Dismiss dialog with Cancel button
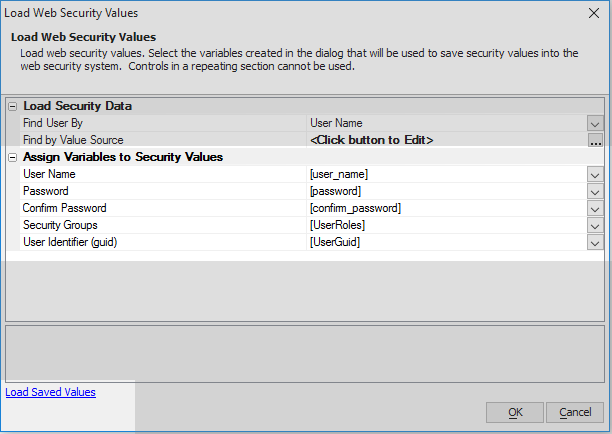Viewport: 612px width, 434px height. pyautogui.click(x=575, y=412)
